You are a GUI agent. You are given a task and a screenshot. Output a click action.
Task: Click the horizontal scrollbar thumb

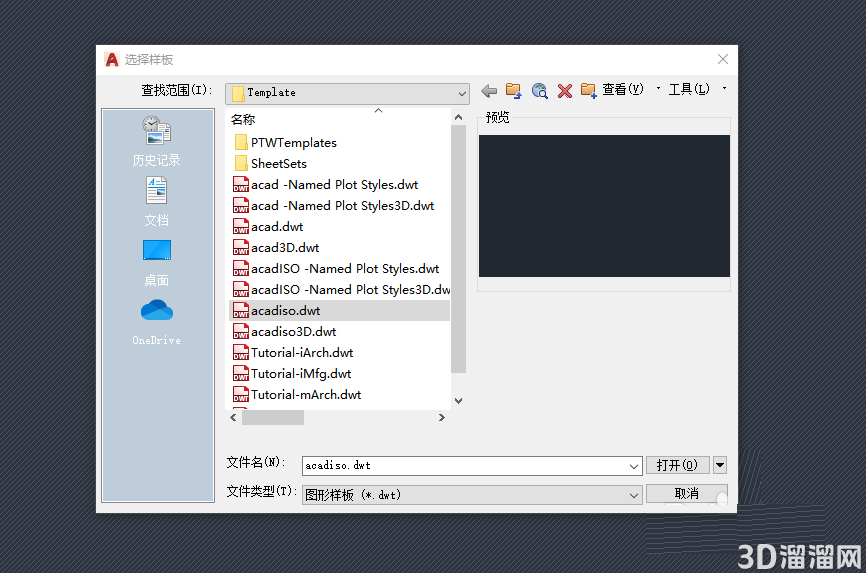(273, 418)
